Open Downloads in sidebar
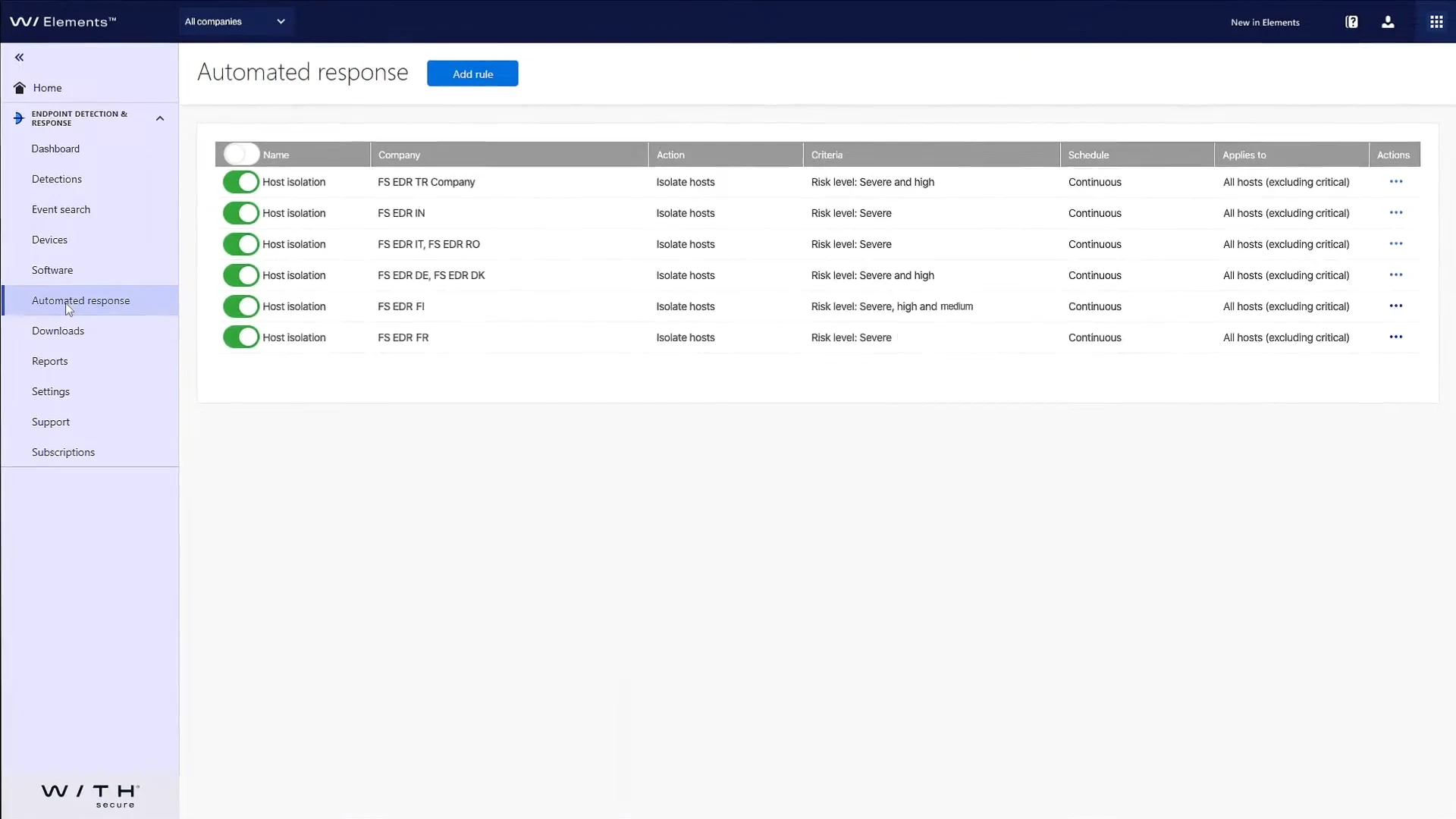The width and height of the screenshot is (1456, 819). (58, 331)
